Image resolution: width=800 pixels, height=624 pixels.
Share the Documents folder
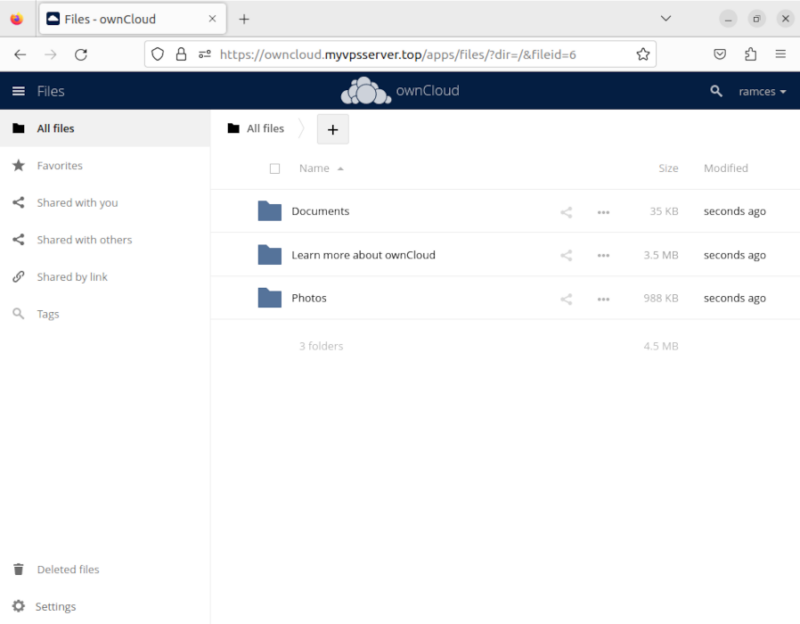coord(566,211)
